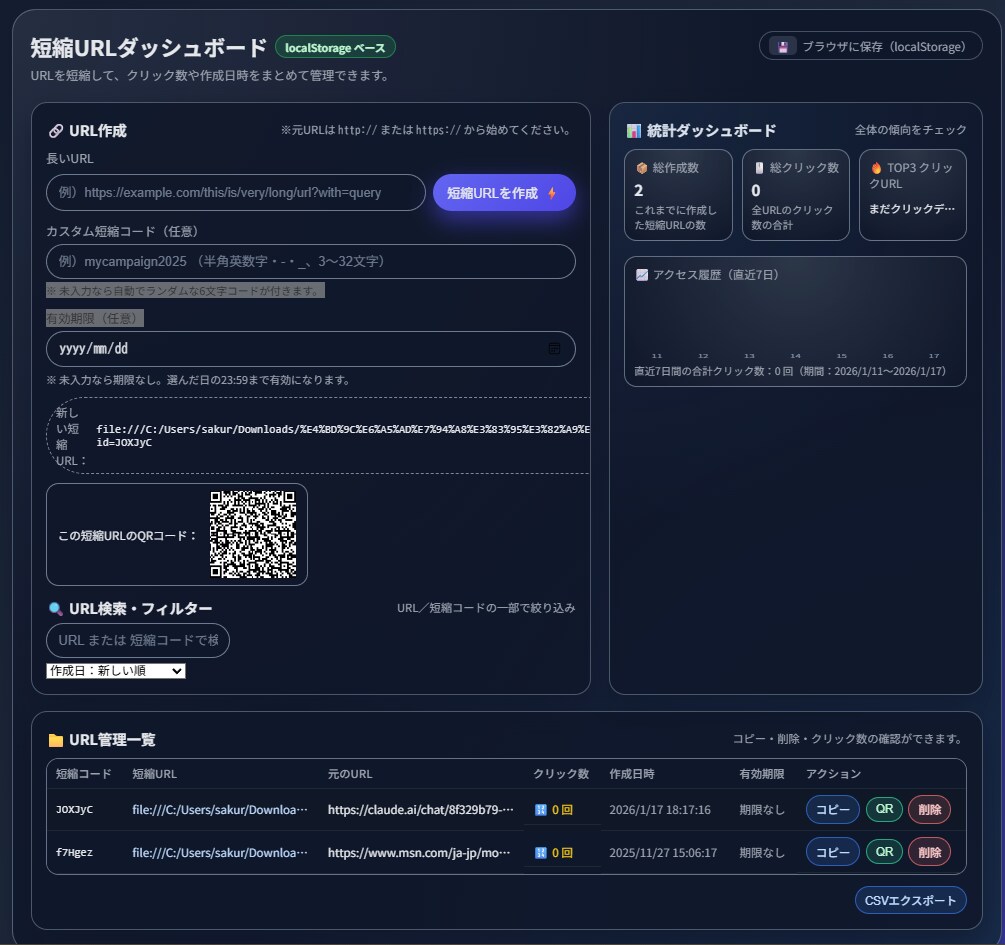The image size is (1005, 945).
Task: Click the new short URL text id=JOXJyC
Action: pos(124,442)
